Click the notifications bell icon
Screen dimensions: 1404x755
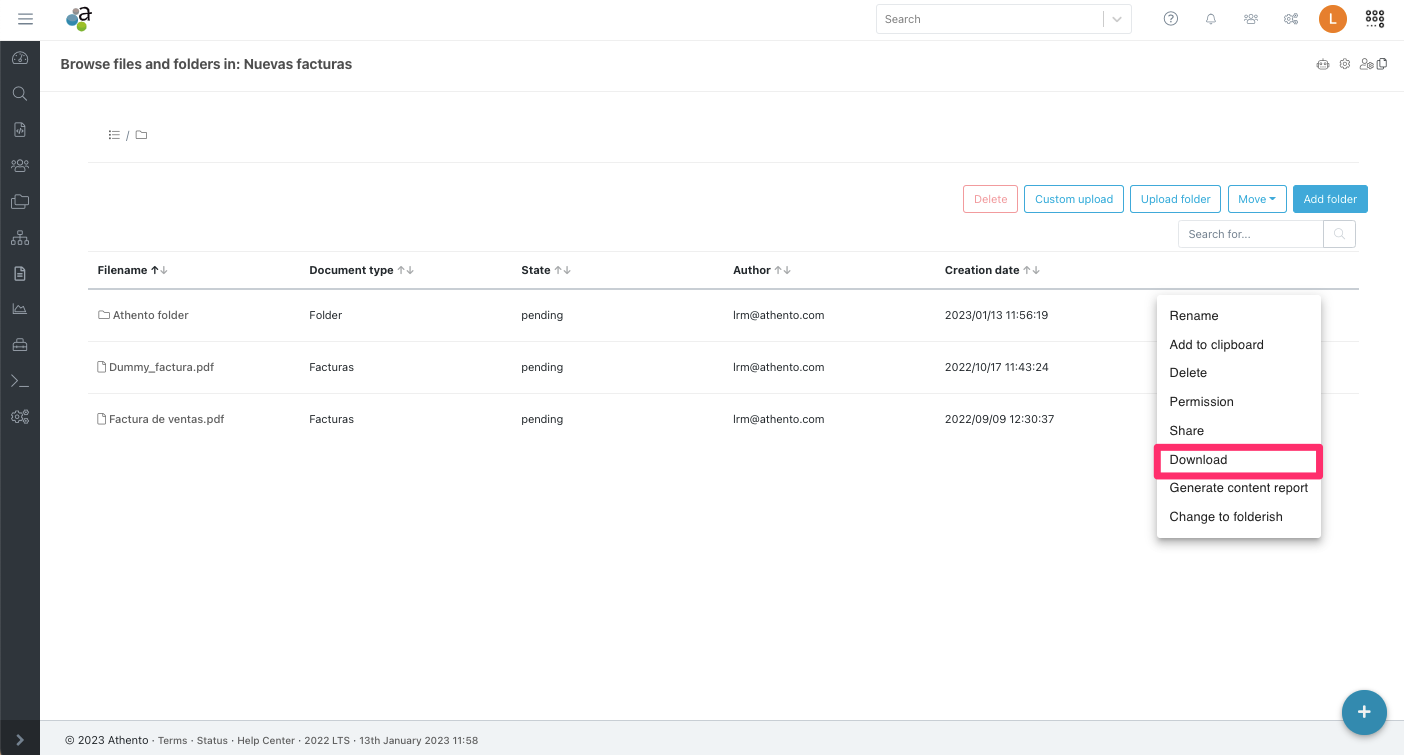click(x=1211, y=19)
